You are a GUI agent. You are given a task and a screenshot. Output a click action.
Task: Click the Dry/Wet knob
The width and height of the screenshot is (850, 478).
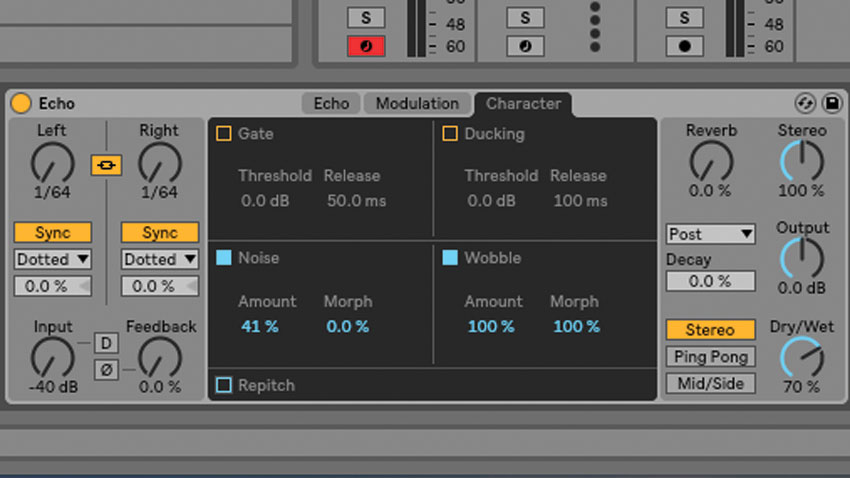click(802, 358)
